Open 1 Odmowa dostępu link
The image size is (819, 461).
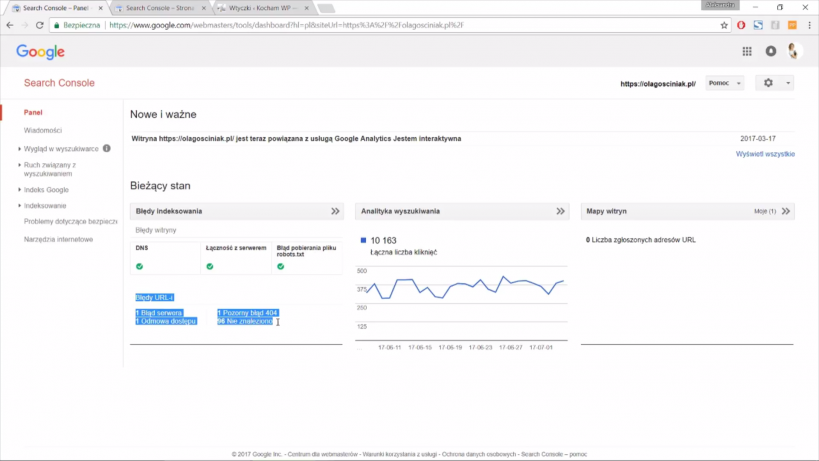(x=166, y=321)
